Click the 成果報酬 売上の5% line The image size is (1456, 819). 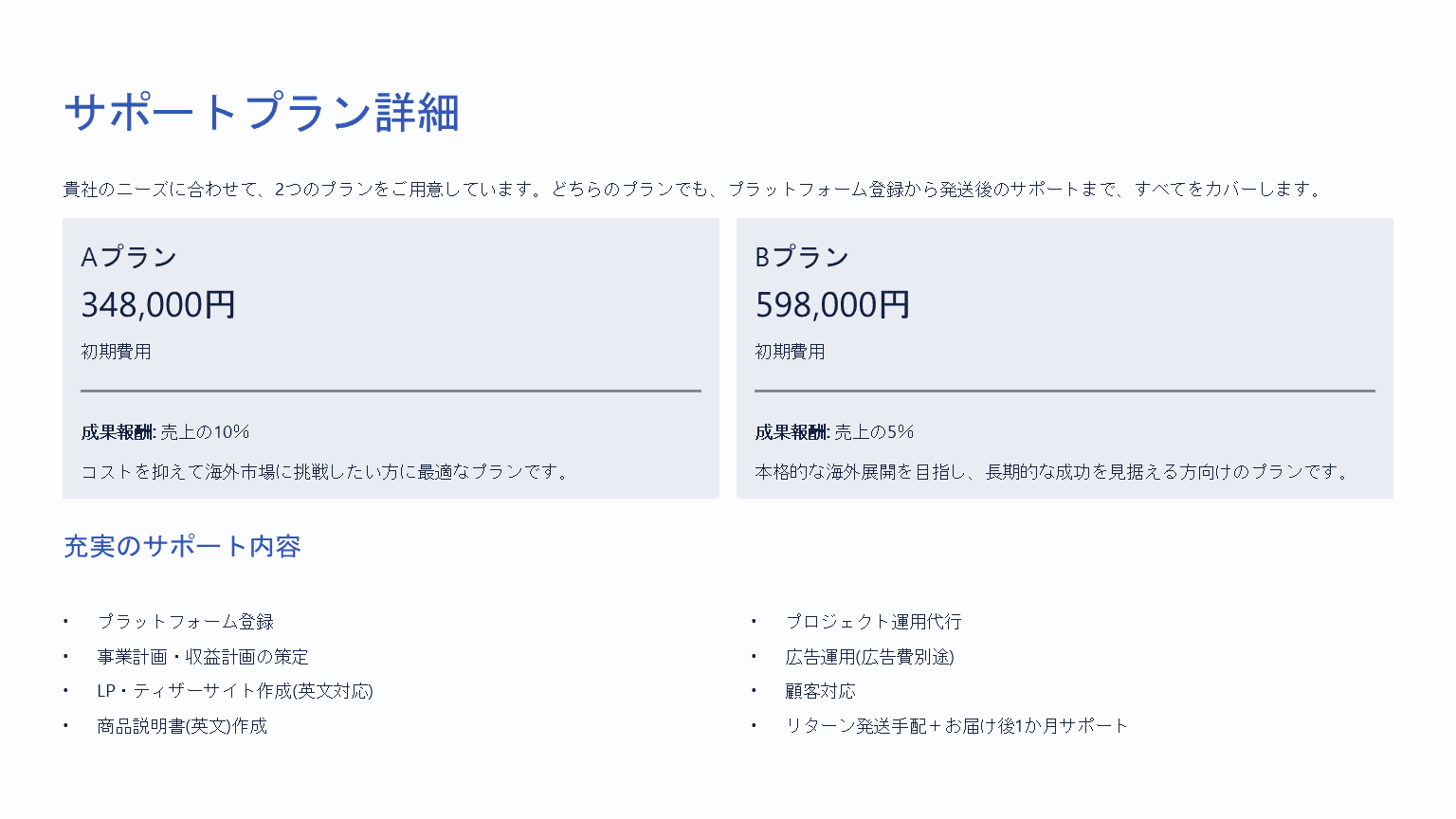click(x=834, y=432)
